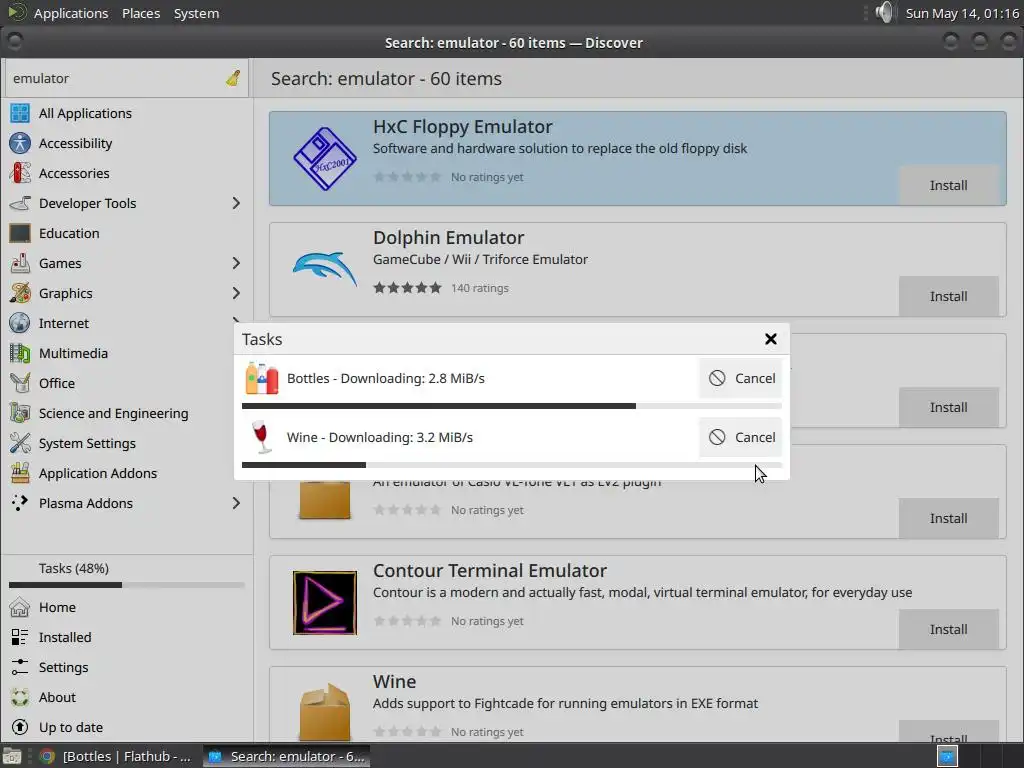Click the Contour Terminal Emulator title
1024x768 pixels.
click(x=490, y=571)
